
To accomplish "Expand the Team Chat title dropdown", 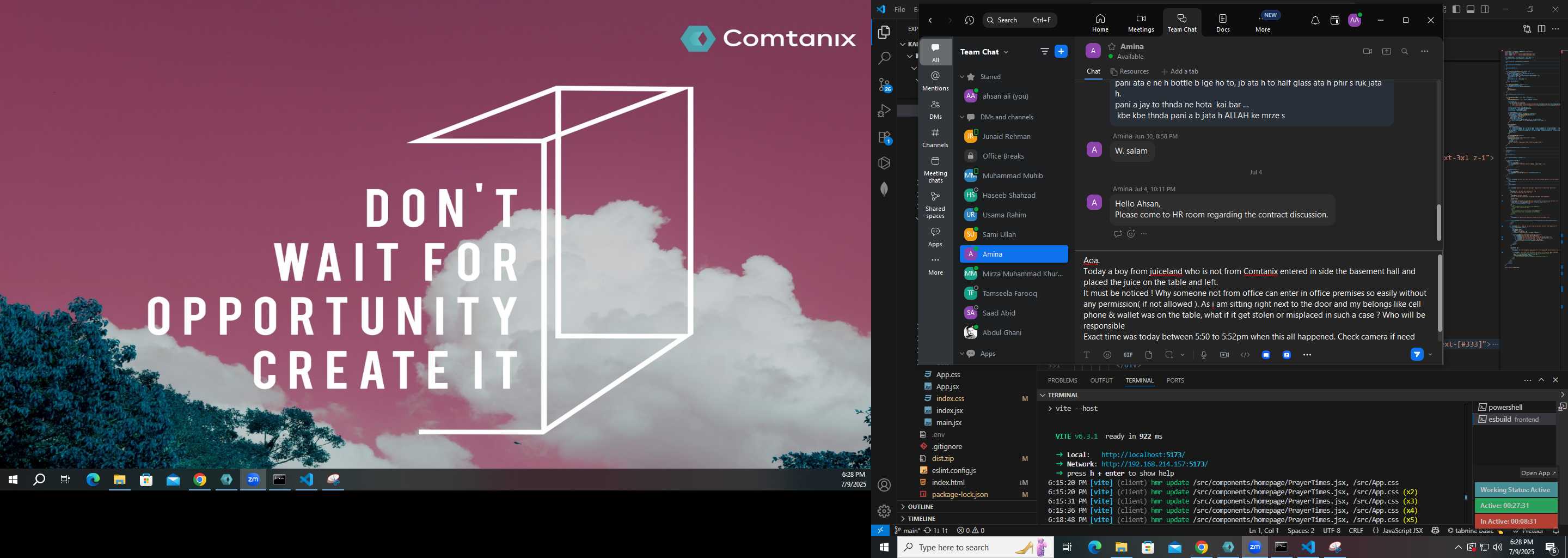I will [x=1006, y=52].
